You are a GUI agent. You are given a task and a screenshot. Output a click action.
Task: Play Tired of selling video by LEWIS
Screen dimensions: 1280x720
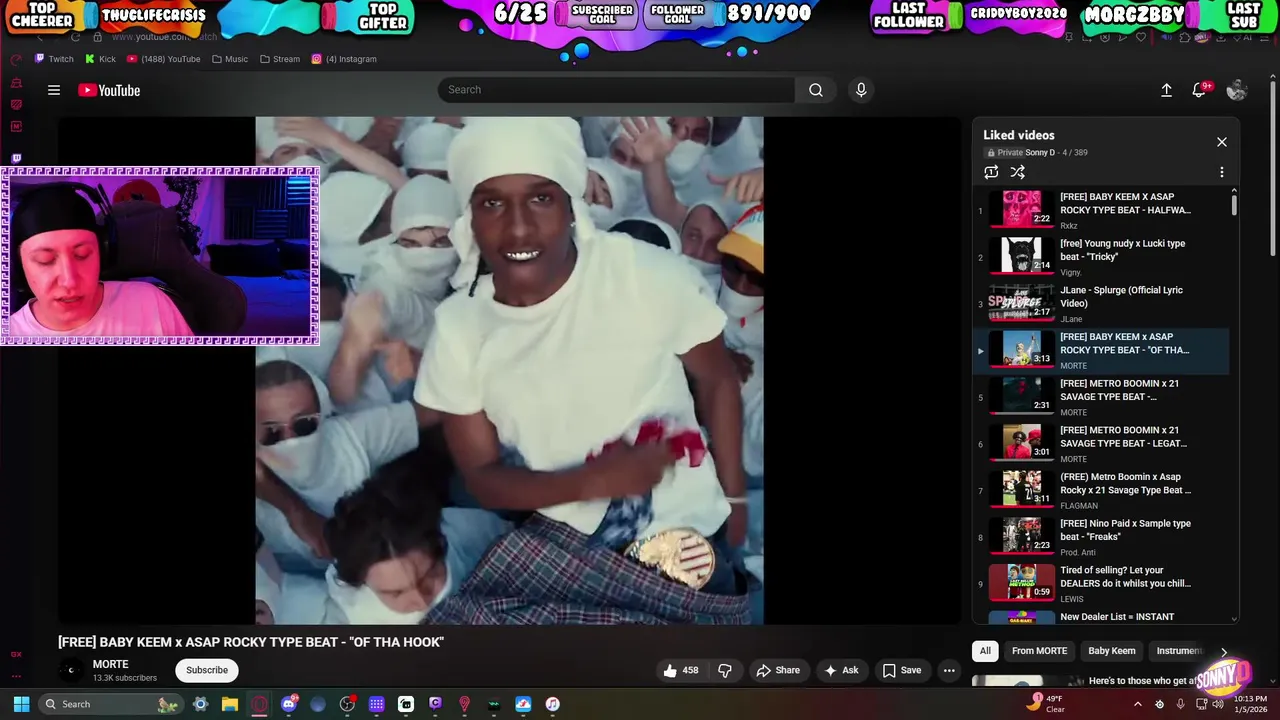[x=1100, y=584]
